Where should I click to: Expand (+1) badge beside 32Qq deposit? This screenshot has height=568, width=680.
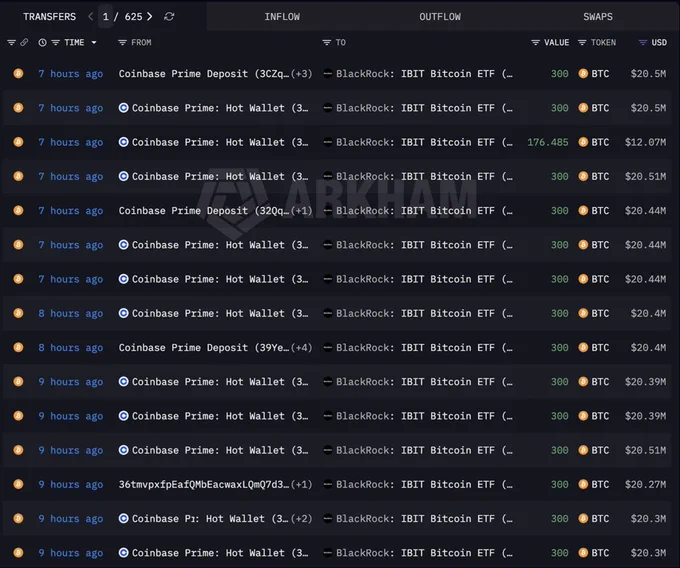coord(301,211)
